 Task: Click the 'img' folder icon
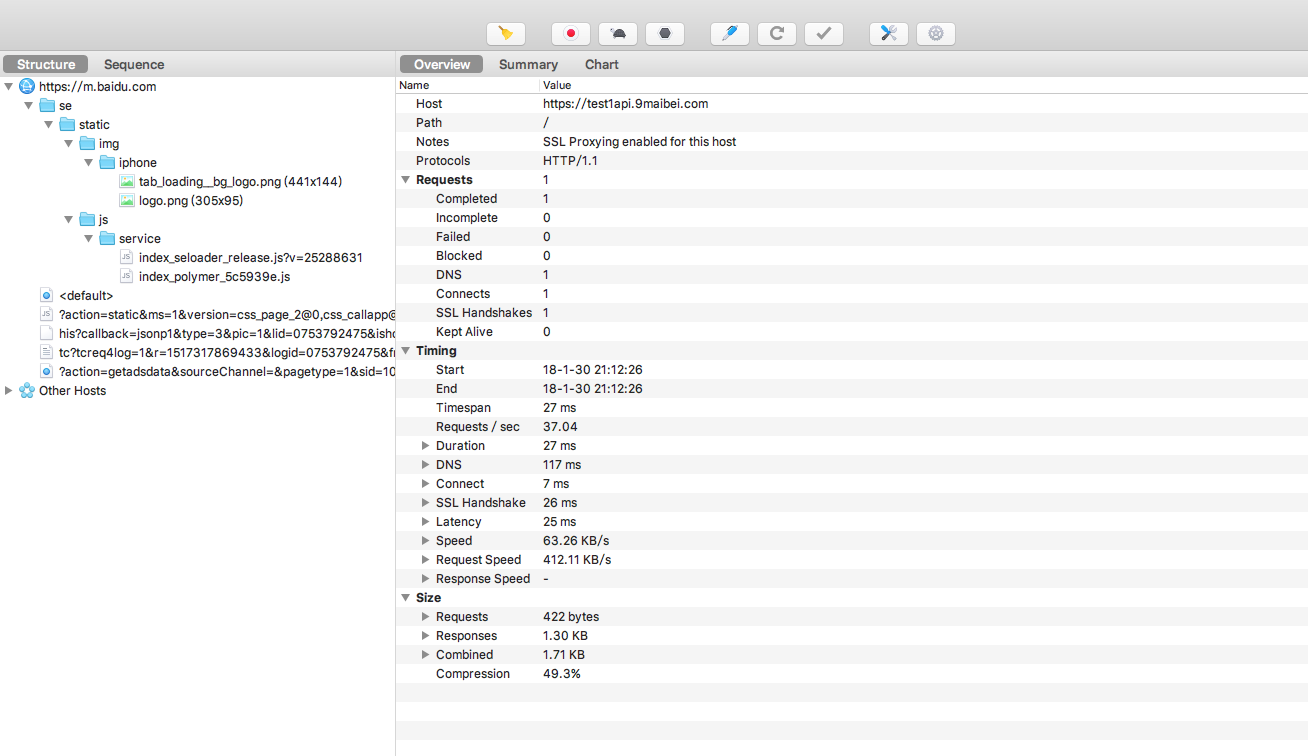click(87, 143)
